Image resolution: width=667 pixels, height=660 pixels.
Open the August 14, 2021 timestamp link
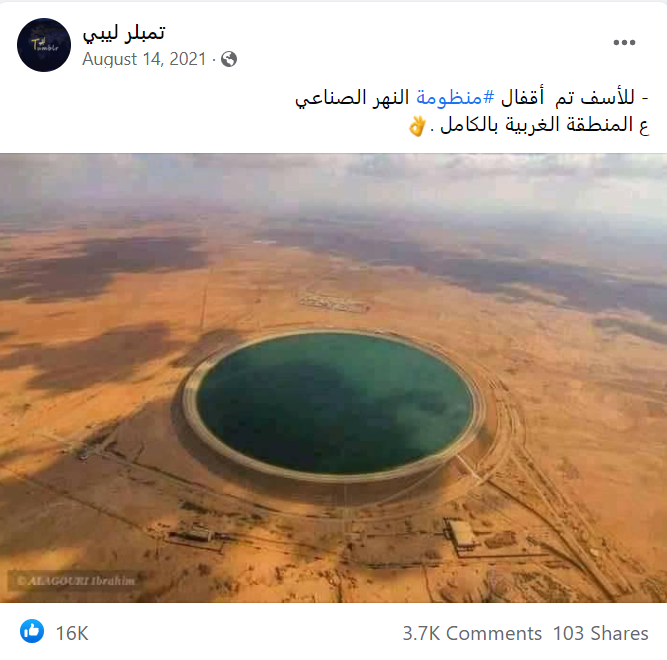click(144, 59)
